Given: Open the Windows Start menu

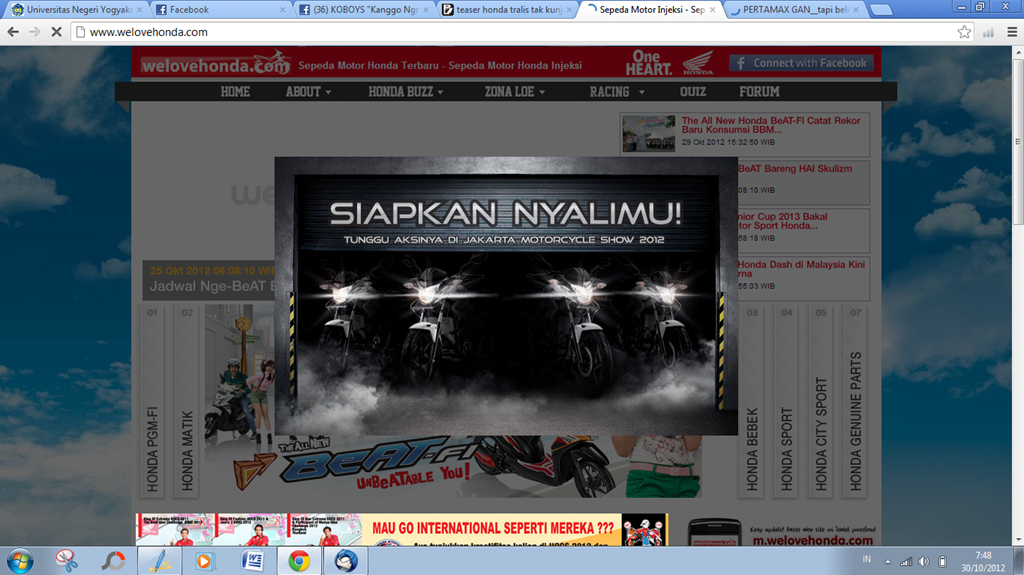Looking at the screenshot, I should click(19, 560).
